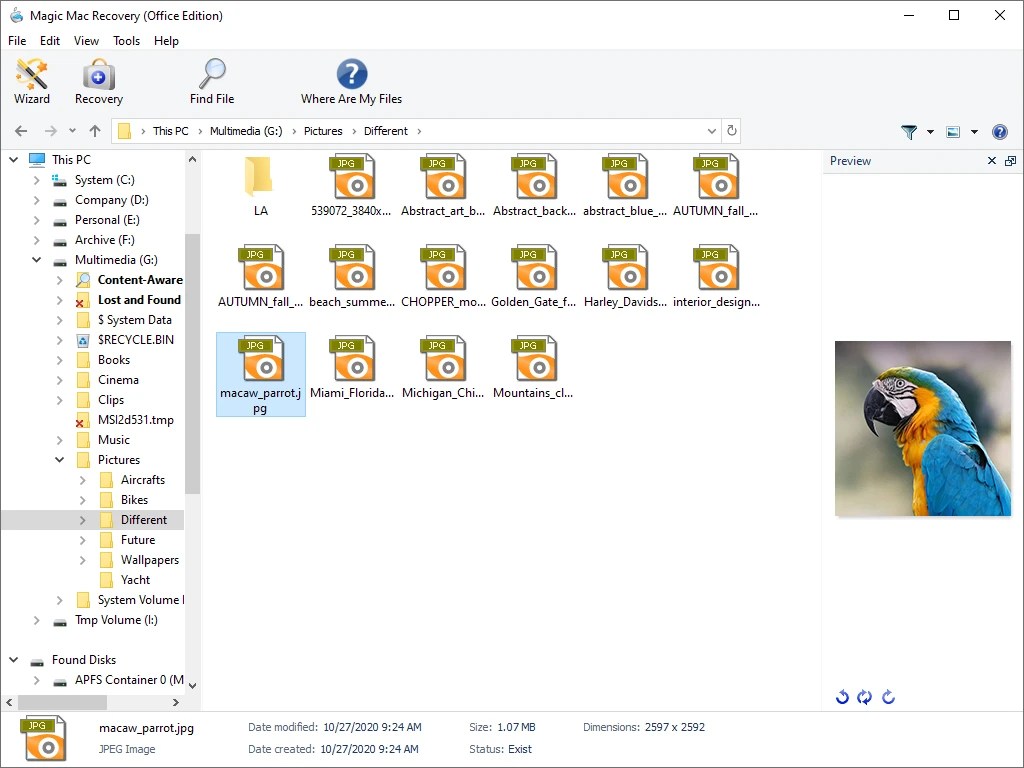Collapse the Multimedia (G:) drive
The width and height of the screenshot is (1024, 768).
pos(36,260)
